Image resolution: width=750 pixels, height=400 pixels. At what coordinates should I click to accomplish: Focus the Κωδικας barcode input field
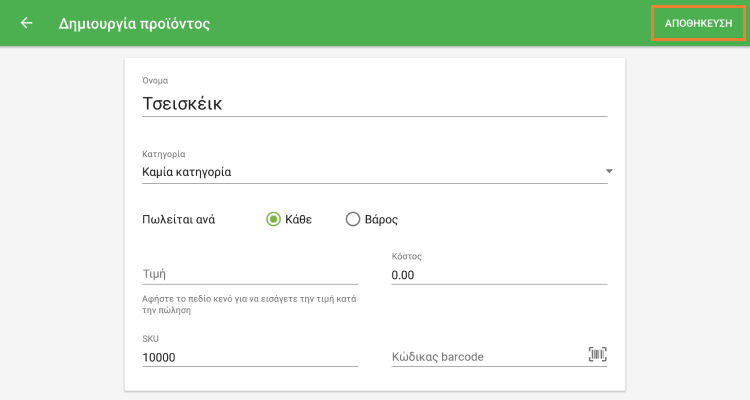click(485, 357)
